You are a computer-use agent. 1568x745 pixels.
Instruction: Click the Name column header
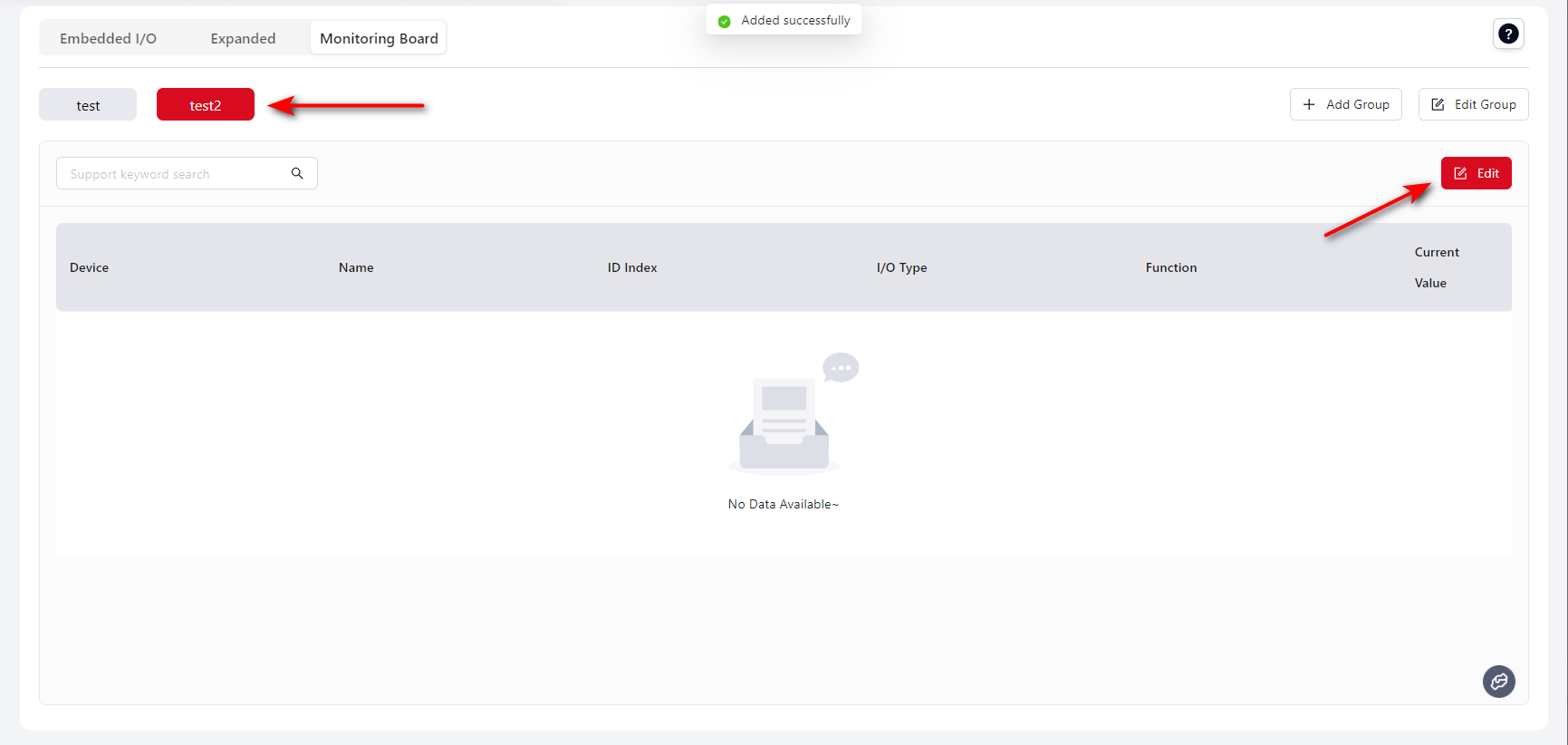point(356,267)
